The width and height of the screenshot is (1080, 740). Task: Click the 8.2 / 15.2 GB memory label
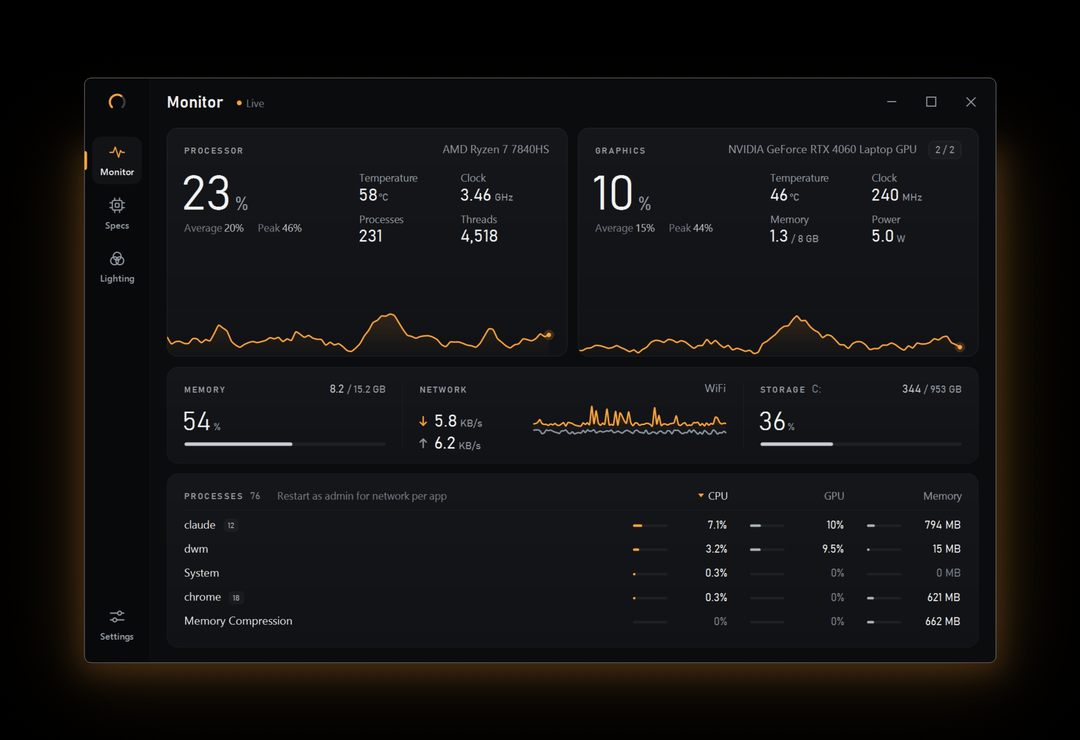[357, 389]
